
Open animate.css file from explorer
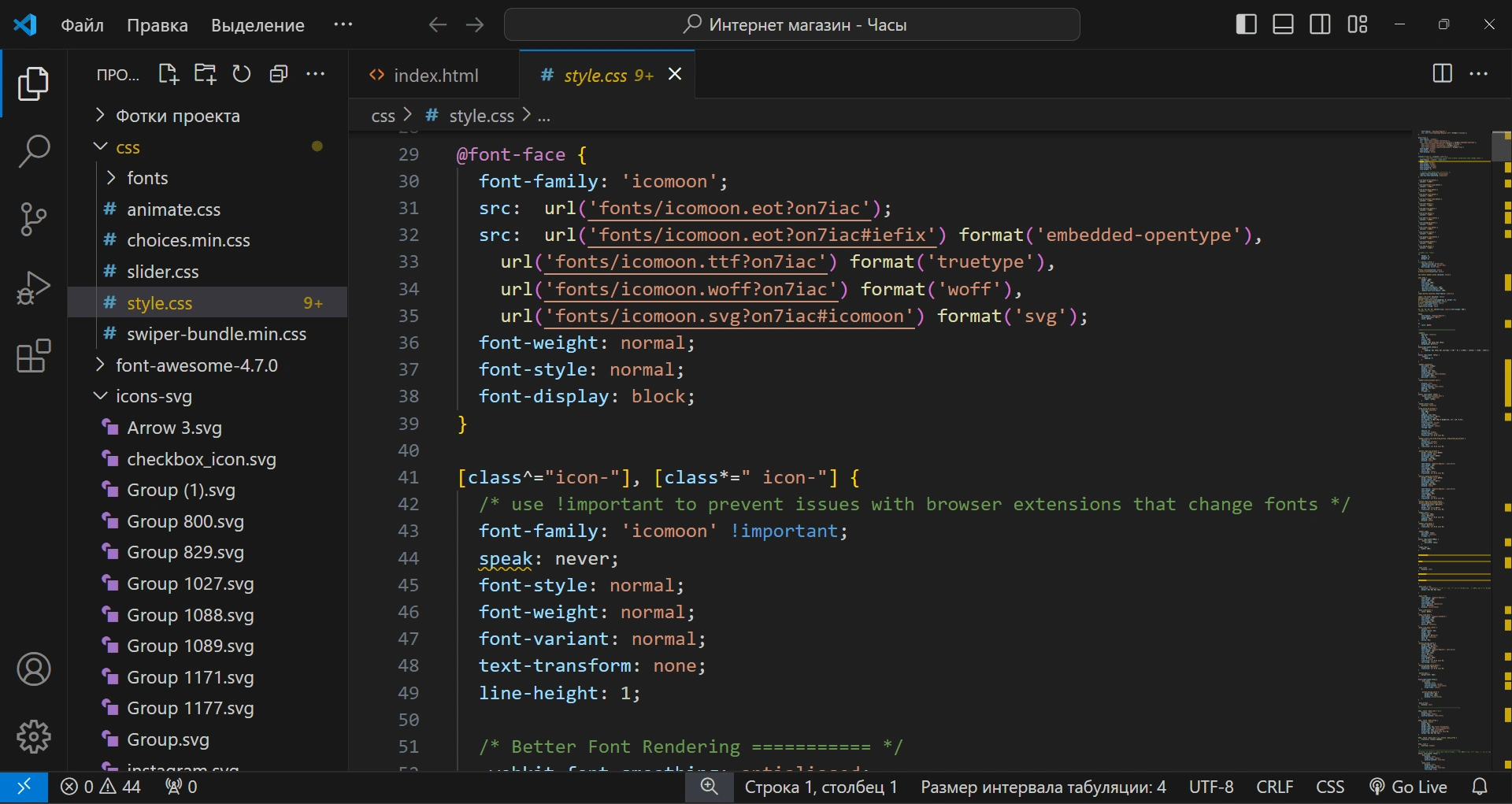point(173,209)
